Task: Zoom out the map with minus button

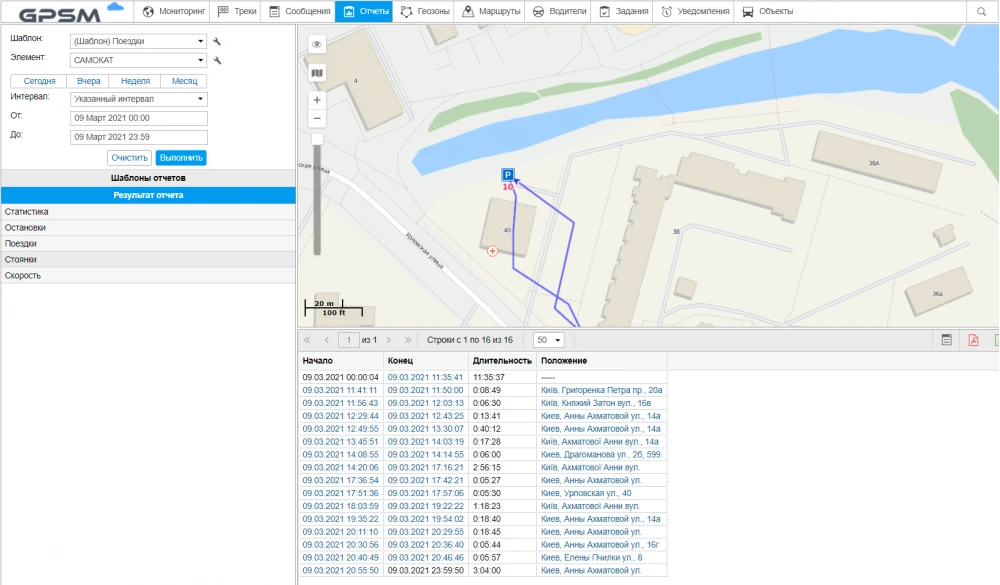Action: [317, 118]
